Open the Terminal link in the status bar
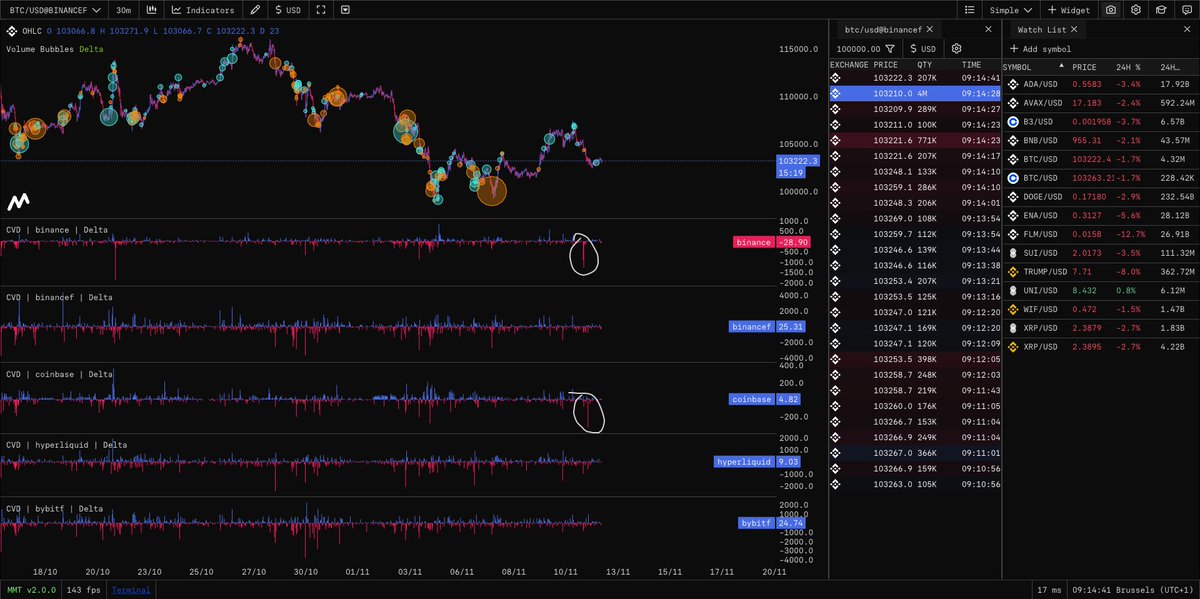This screenshot has width=1200, height=599. click(x=131, y=590)
